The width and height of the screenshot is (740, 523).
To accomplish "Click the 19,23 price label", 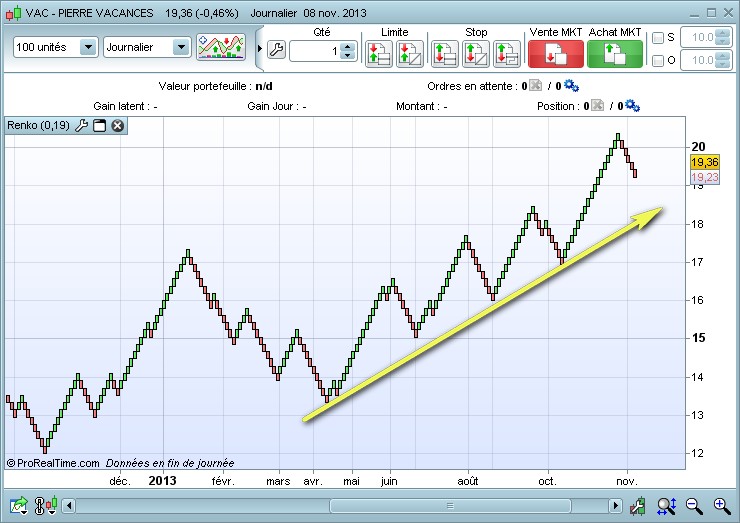I will coord(705,177).
